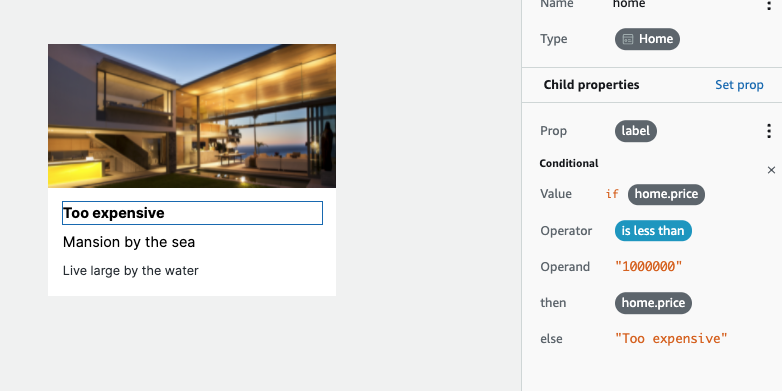Open the 'is less than' operator dropdown
782x391 pixels.
point(653,231)
